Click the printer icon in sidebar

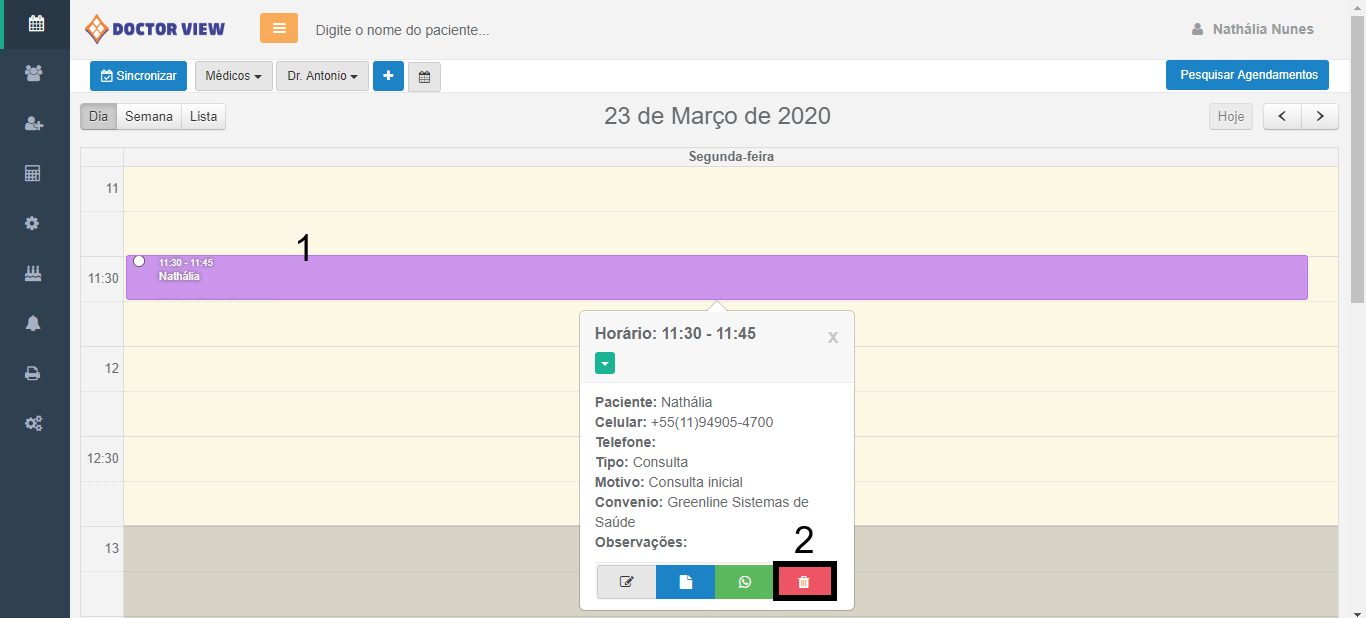pos(34,373)
